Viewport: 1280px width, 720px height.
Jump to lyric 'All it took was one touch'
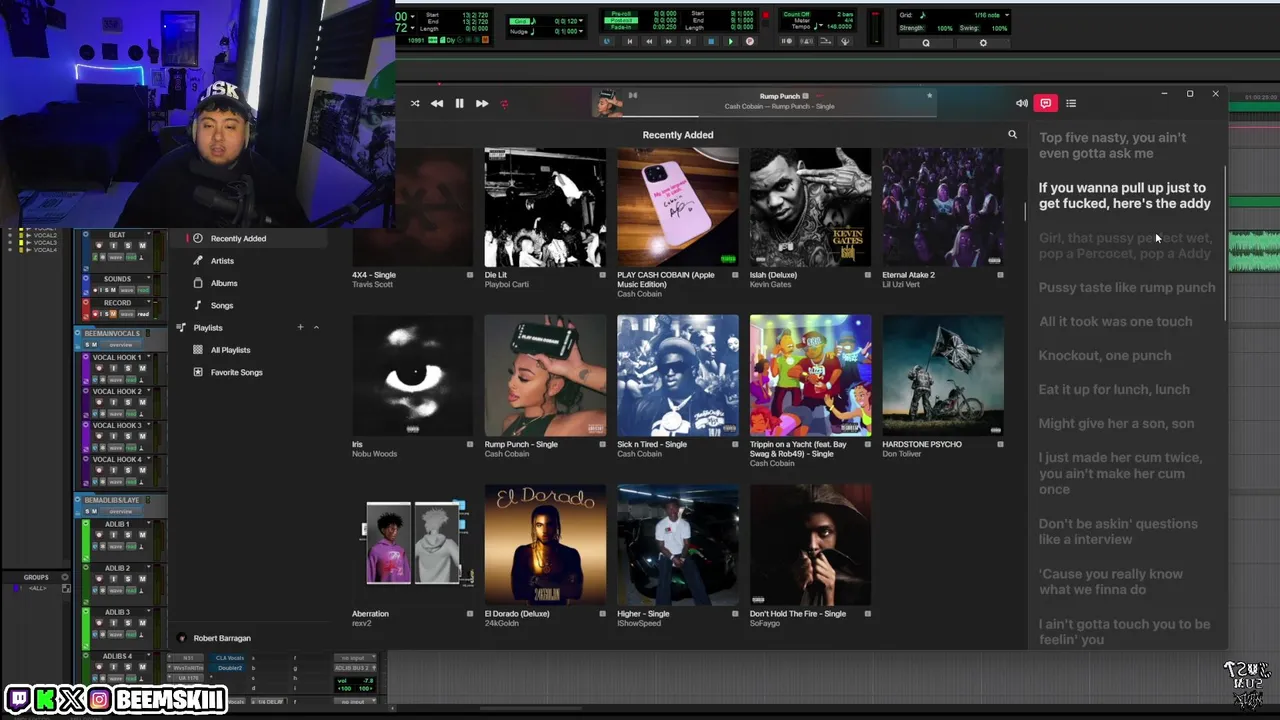pyautogui.click(x=1115, y=321)
